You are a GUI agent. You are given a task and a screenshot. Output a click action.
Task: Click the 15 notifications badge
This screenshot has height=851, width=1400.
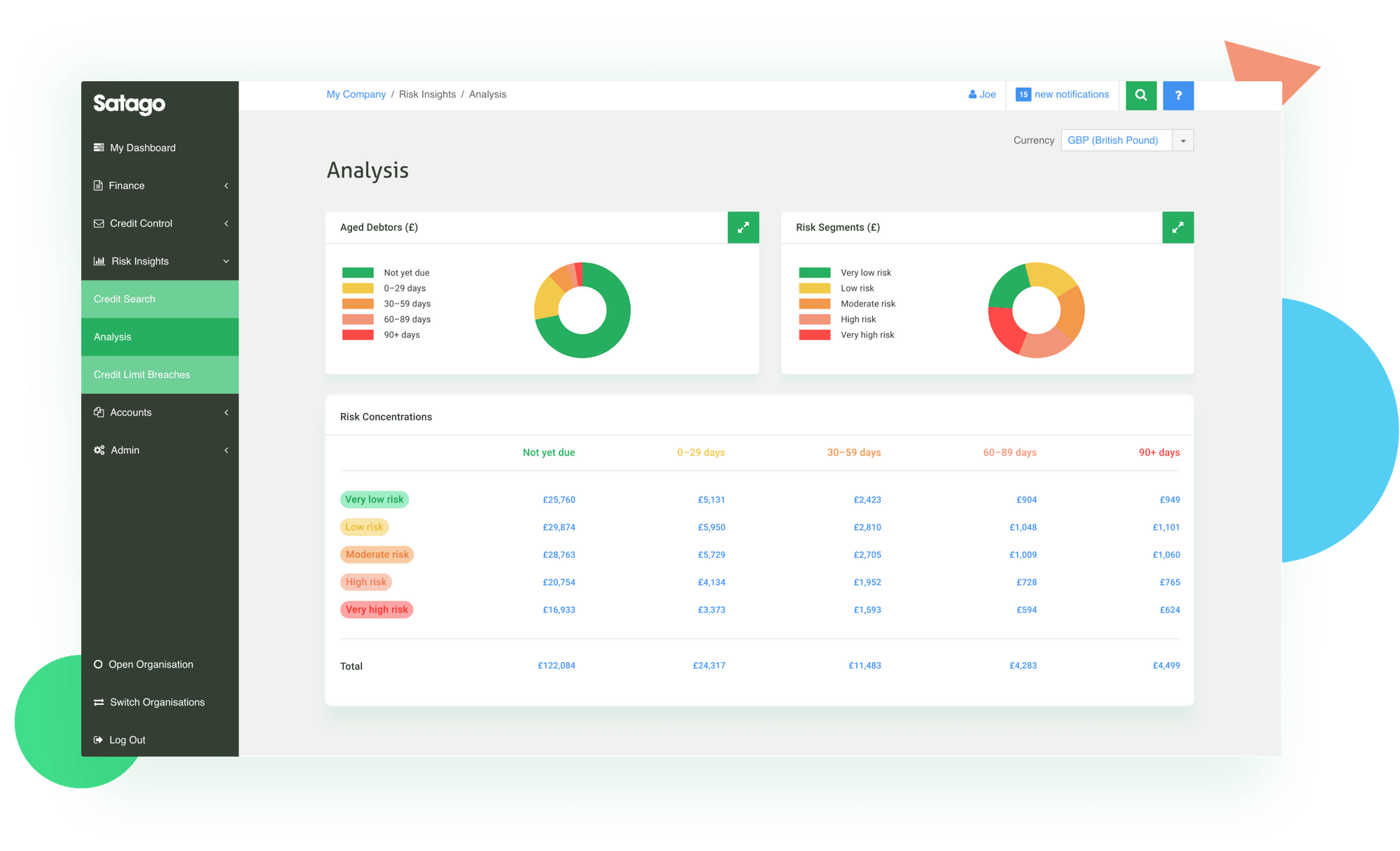click(1023, 94)
